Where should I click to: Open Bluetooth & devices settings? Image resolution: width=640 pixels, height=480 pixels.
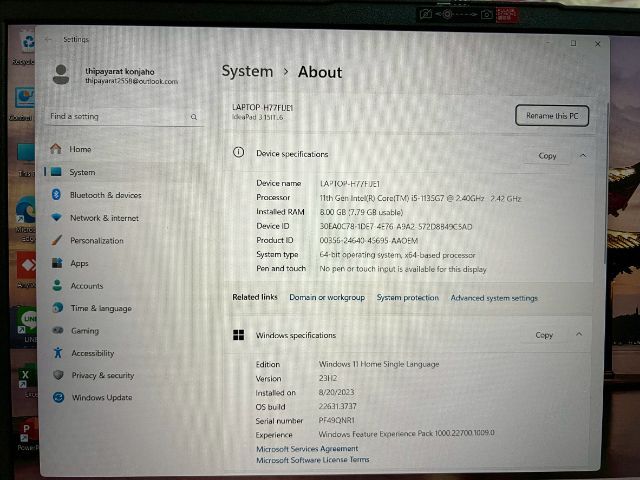coord(105,195)
